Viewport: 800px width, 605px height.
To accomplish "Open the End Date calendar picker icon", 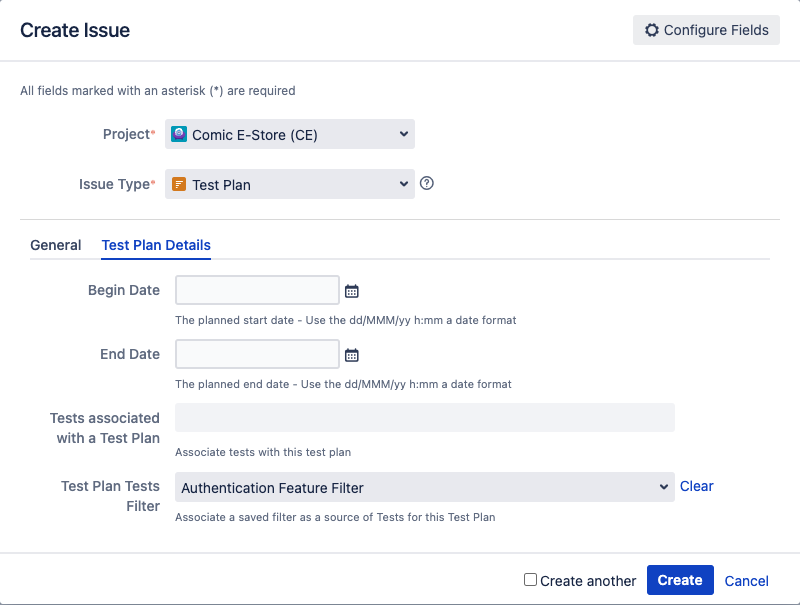I will pyautogui.click(x=352, y=355).
